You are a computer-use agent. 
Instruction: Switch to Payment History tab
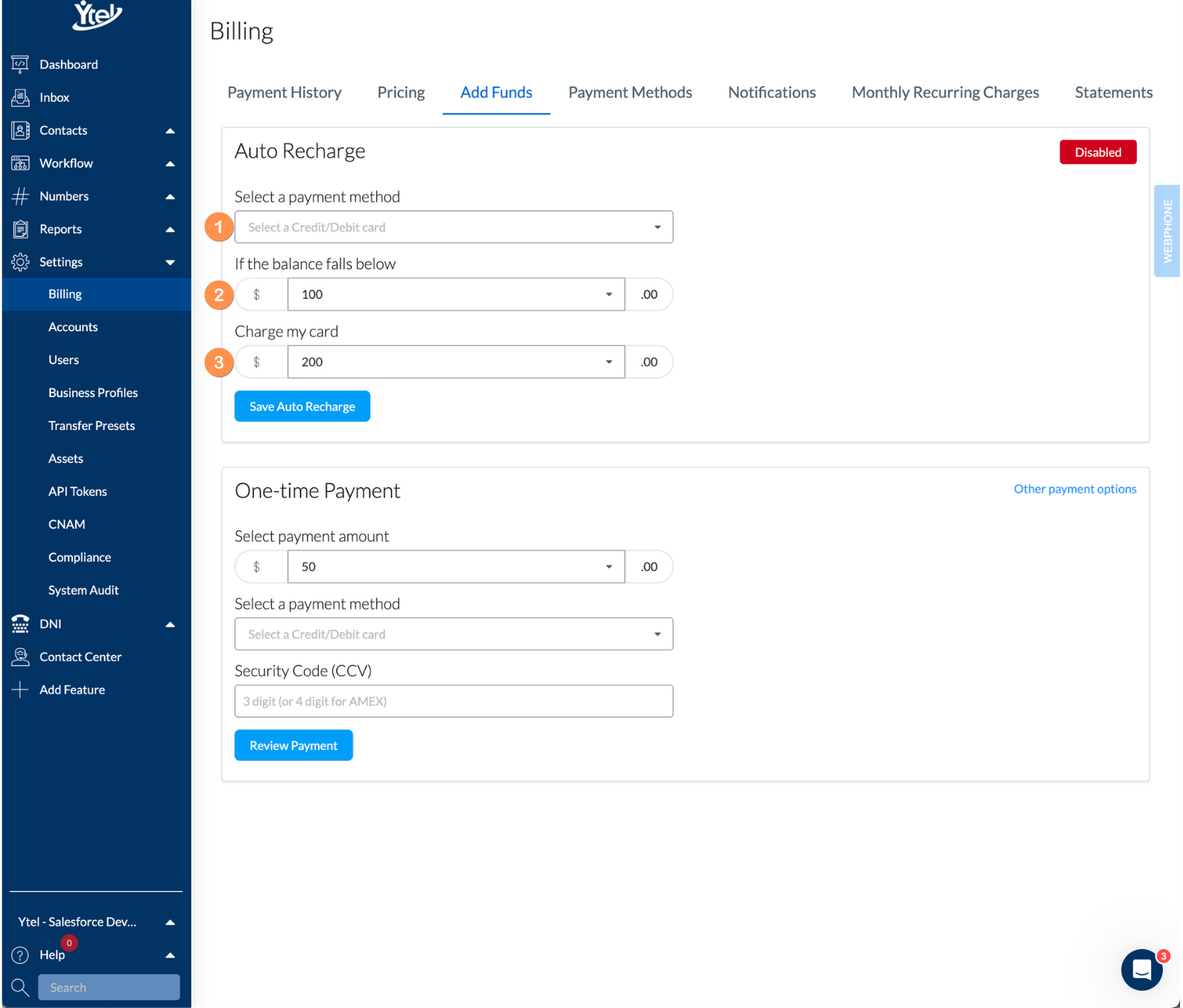[285, 92]
